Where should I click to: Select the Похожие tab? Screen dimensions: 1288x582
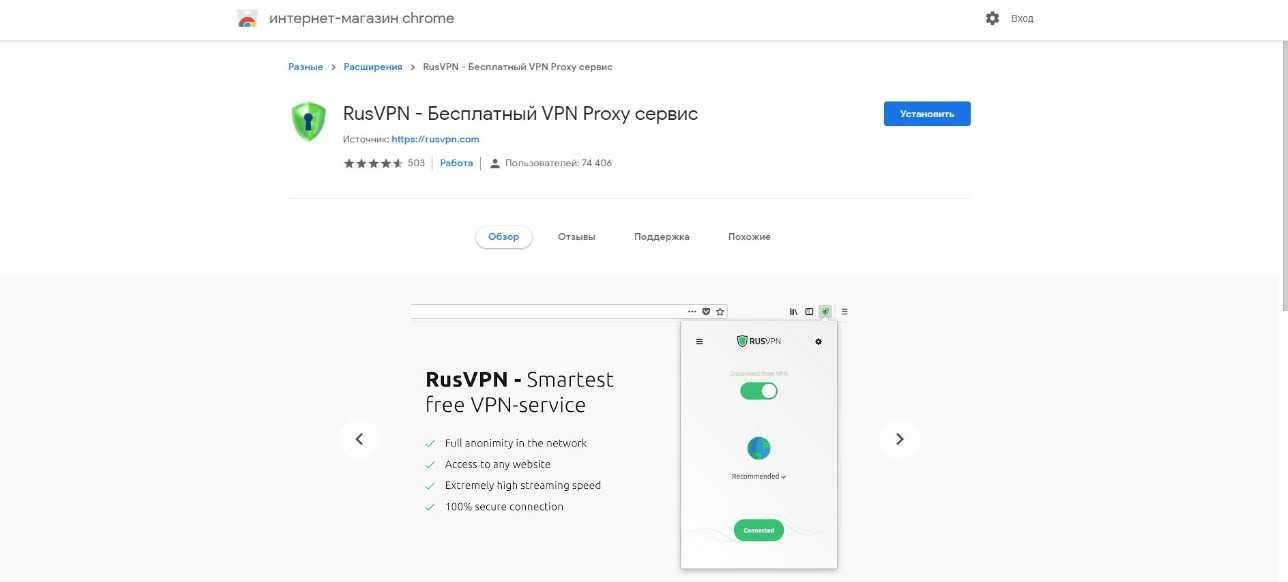pyautogui.click(x=749, y=237)
